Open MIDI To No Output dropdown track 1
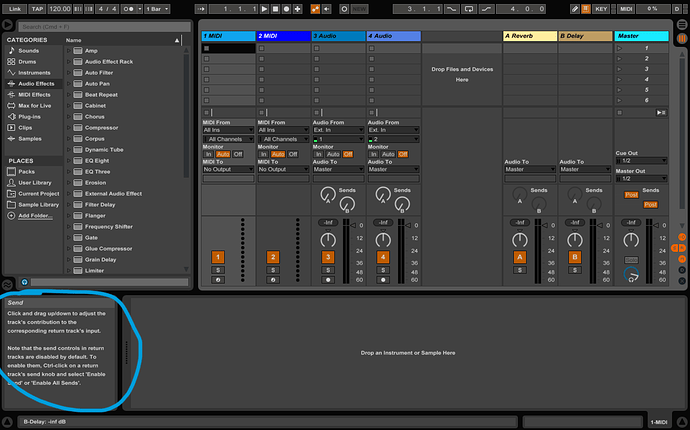The height and width of the screenshot is (430, 690). tap(228, 169)
